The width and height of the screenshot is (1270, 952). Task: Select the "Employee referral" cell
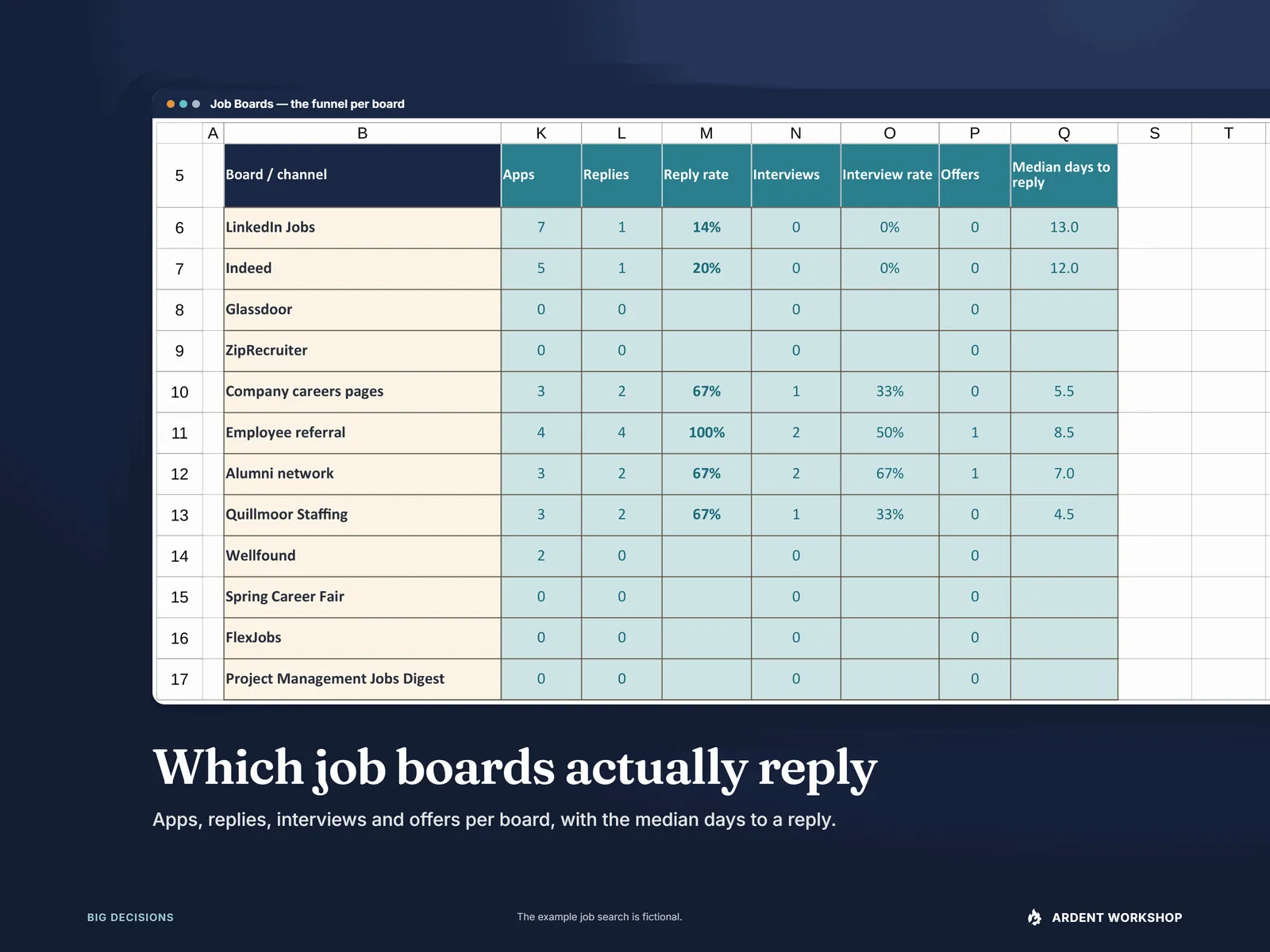[x=363, y=433]
